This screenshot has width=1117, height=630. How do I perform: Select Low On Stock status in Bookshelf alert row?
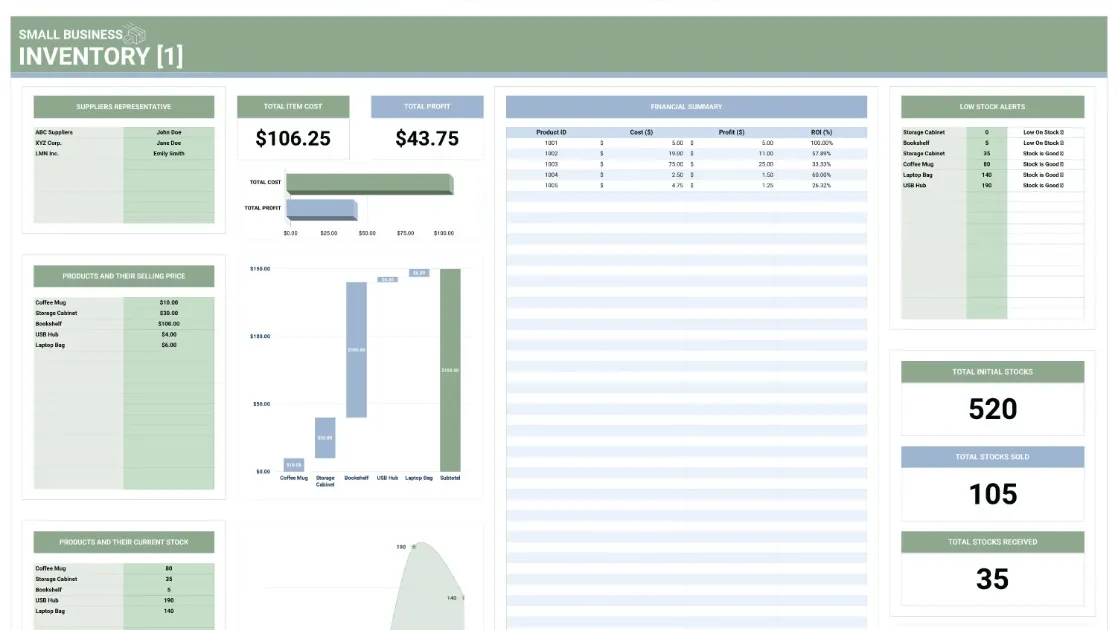tap(1044, 143)
